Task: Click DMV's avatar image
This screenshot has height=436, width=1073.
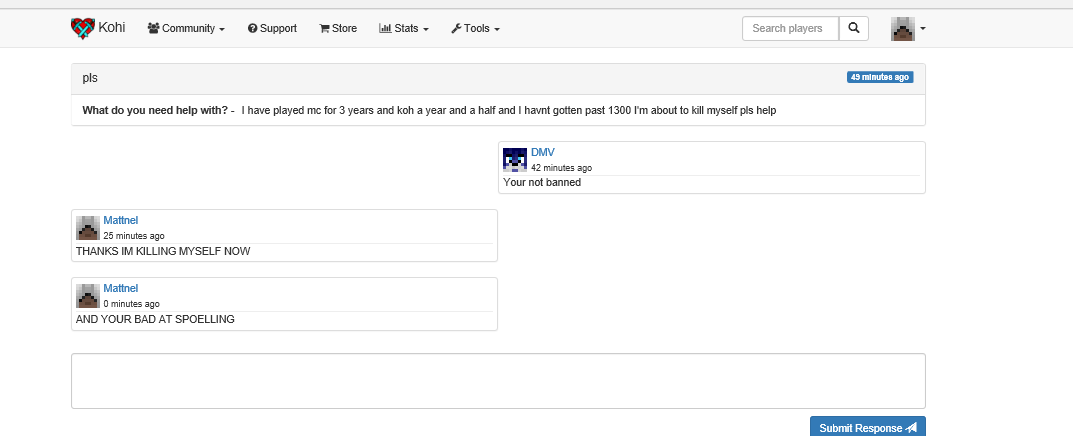Action: [x=515, y=159]
